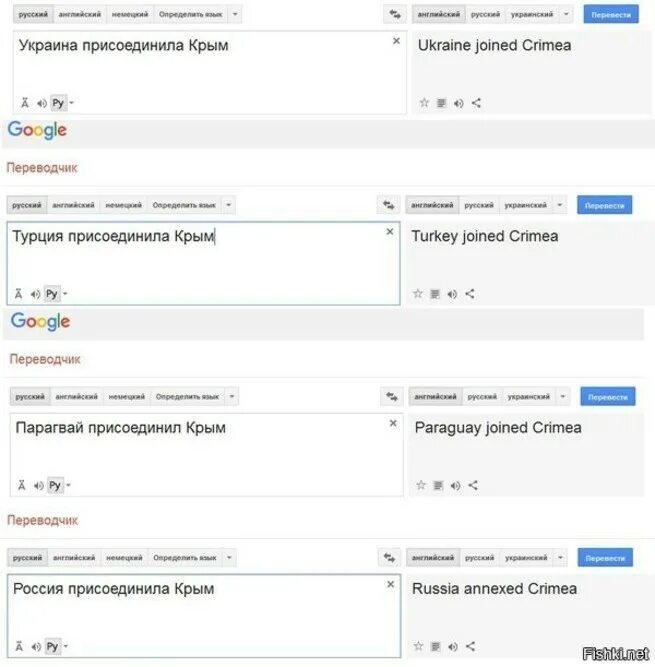The image size is (655, 667).
Task: Listen to 'Turkey joined Crimea' translation audio
Action: [x=452, y=294]
